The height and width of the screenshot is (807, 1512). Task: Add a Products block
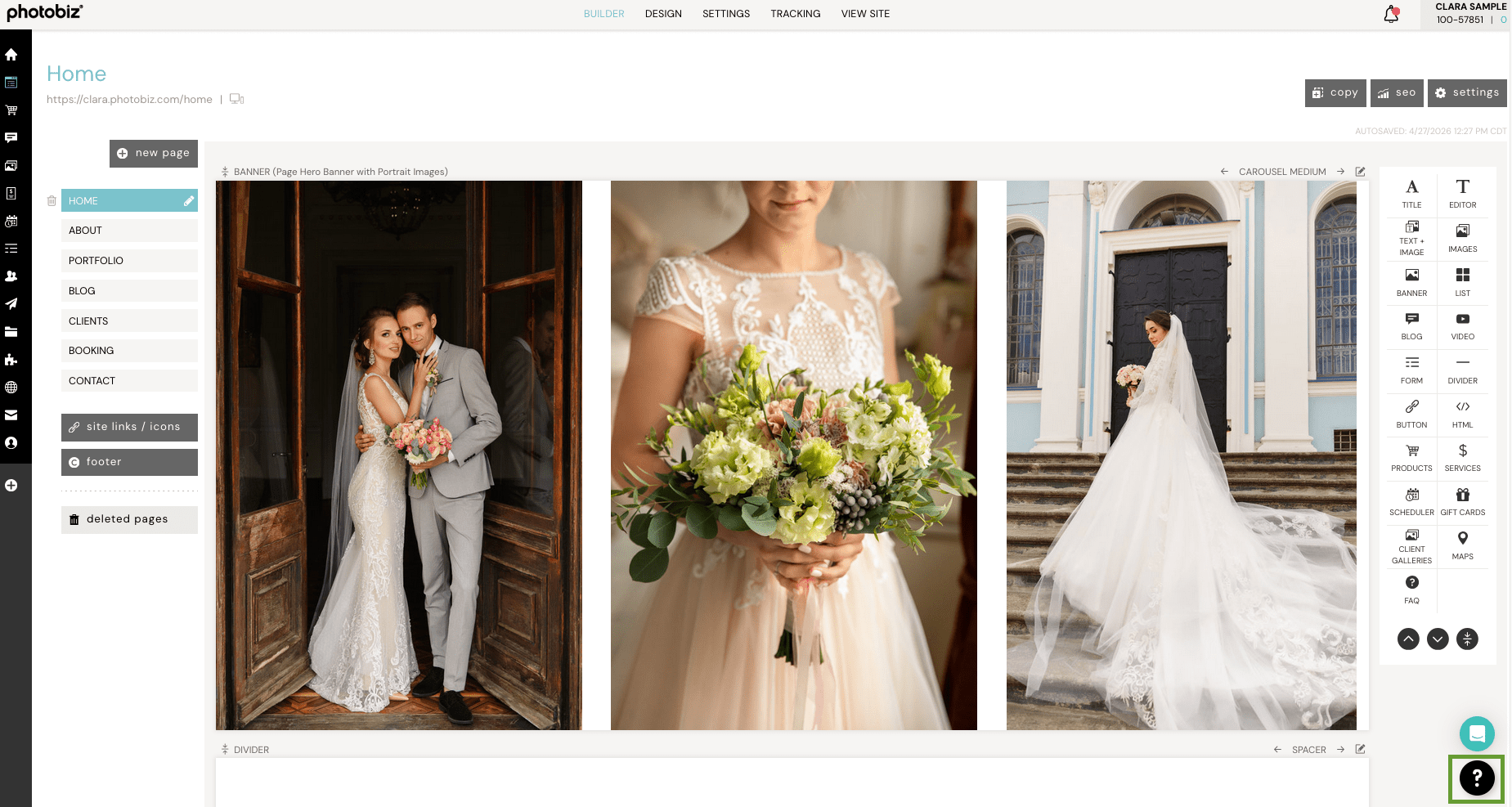pyautogui.click(x=1411, y=457)
